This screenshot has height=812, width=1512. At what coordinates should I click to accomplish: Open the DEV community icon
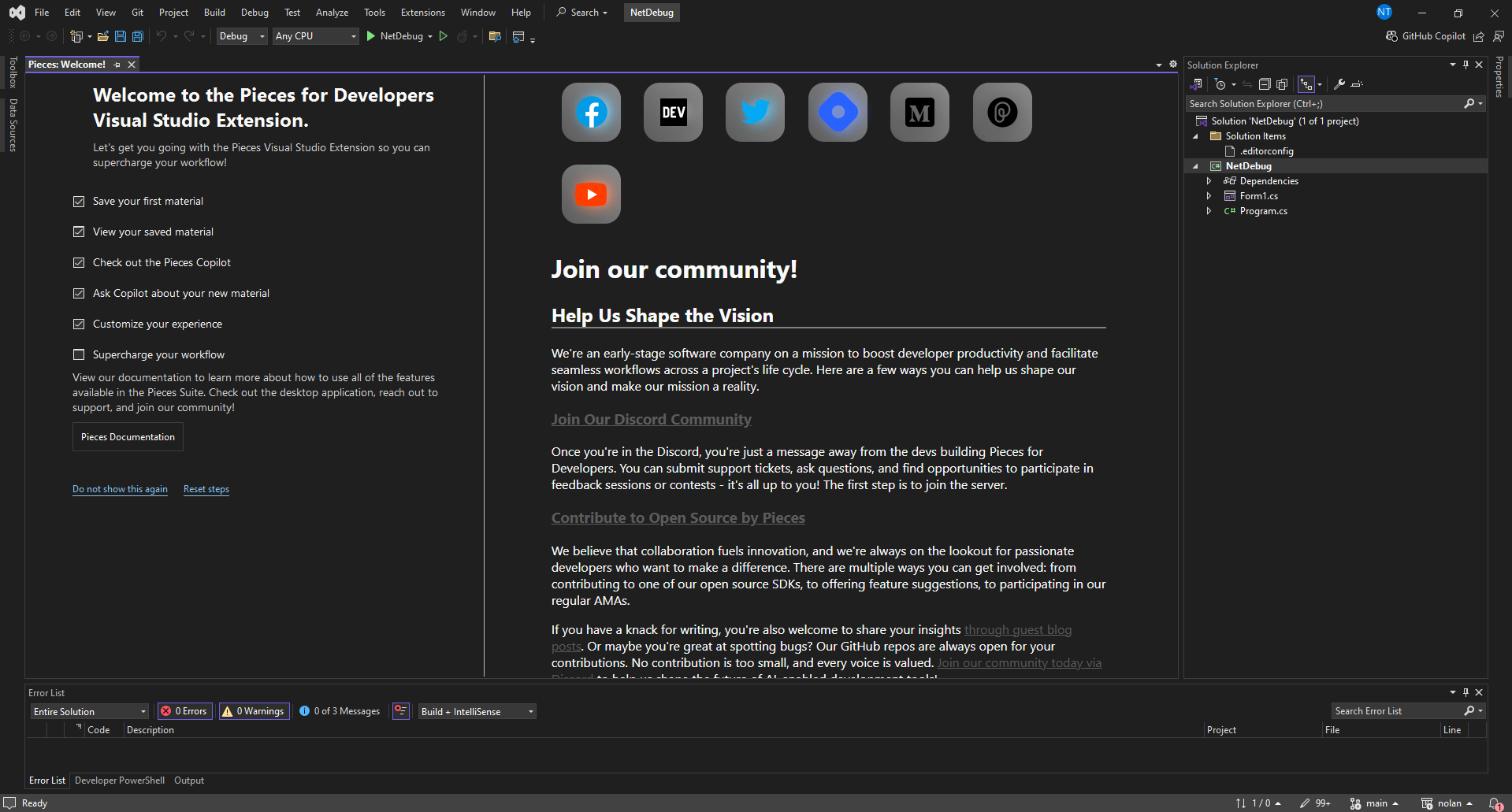point(673,112)
